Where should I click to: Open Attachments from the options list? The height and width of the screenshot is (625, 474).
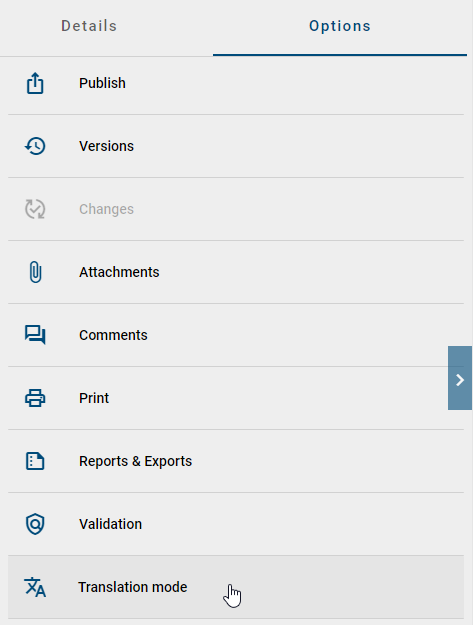pos(236,272)
